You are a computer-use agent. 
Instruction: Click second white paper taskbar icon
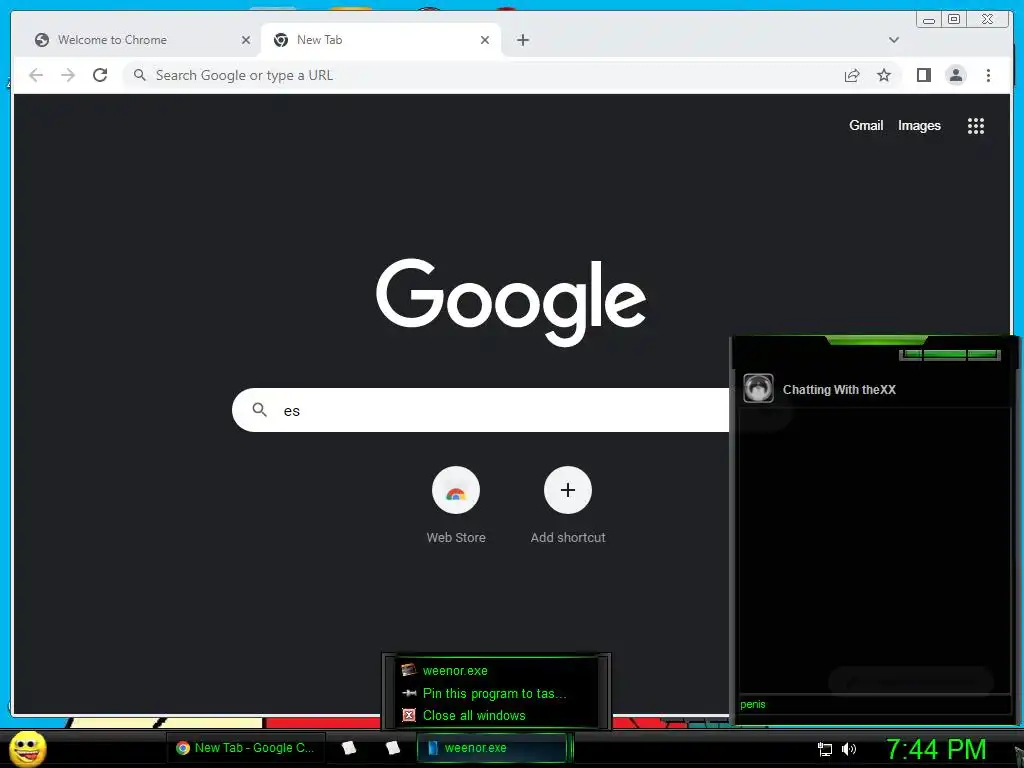coord(392,748)
